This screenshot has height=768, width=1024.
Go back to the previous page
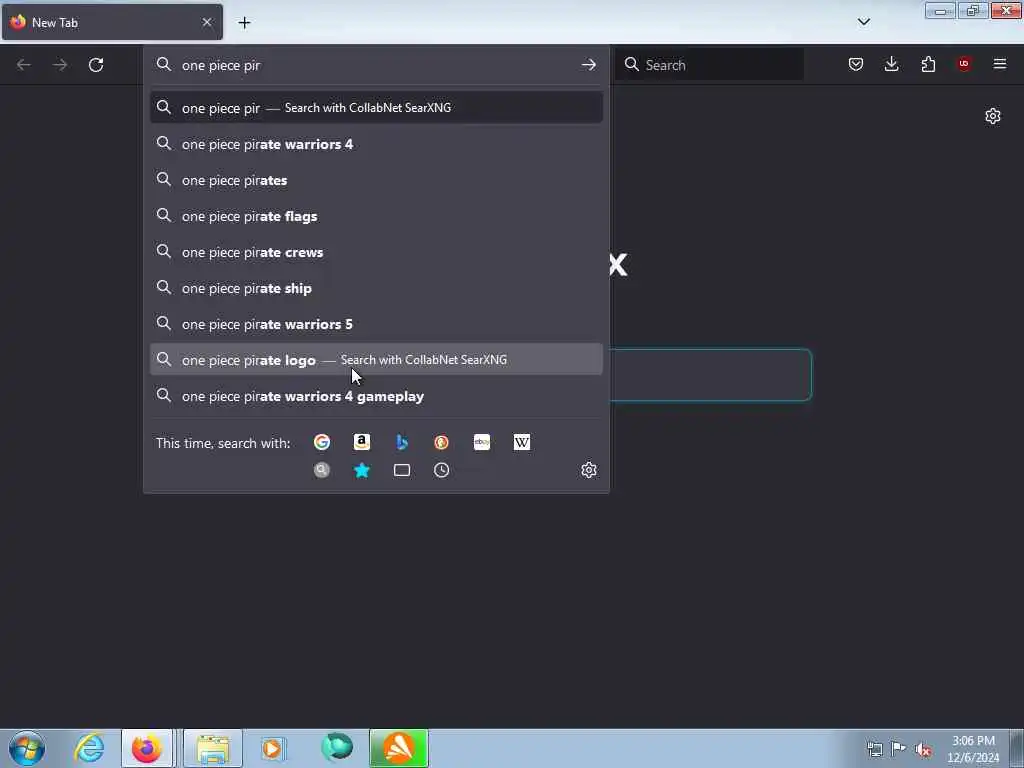tap(24, 65)
